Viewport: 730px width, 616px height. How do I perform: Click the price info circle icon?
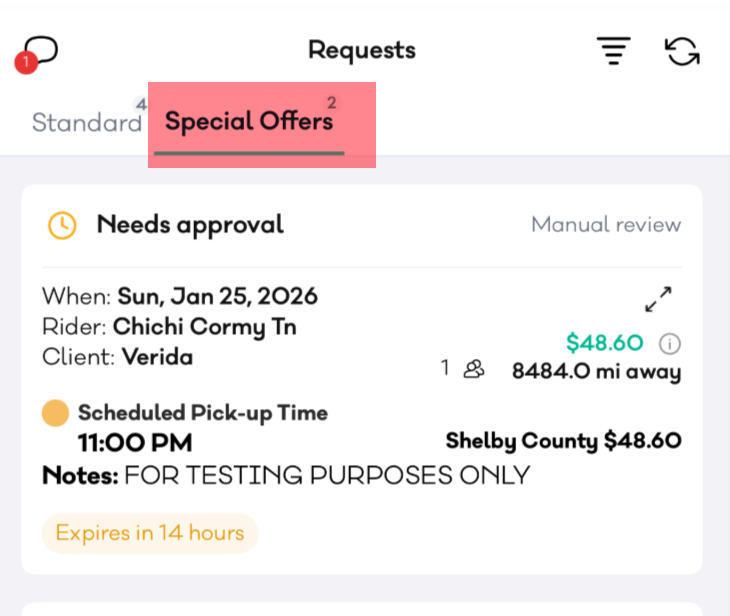coord(670,344)
